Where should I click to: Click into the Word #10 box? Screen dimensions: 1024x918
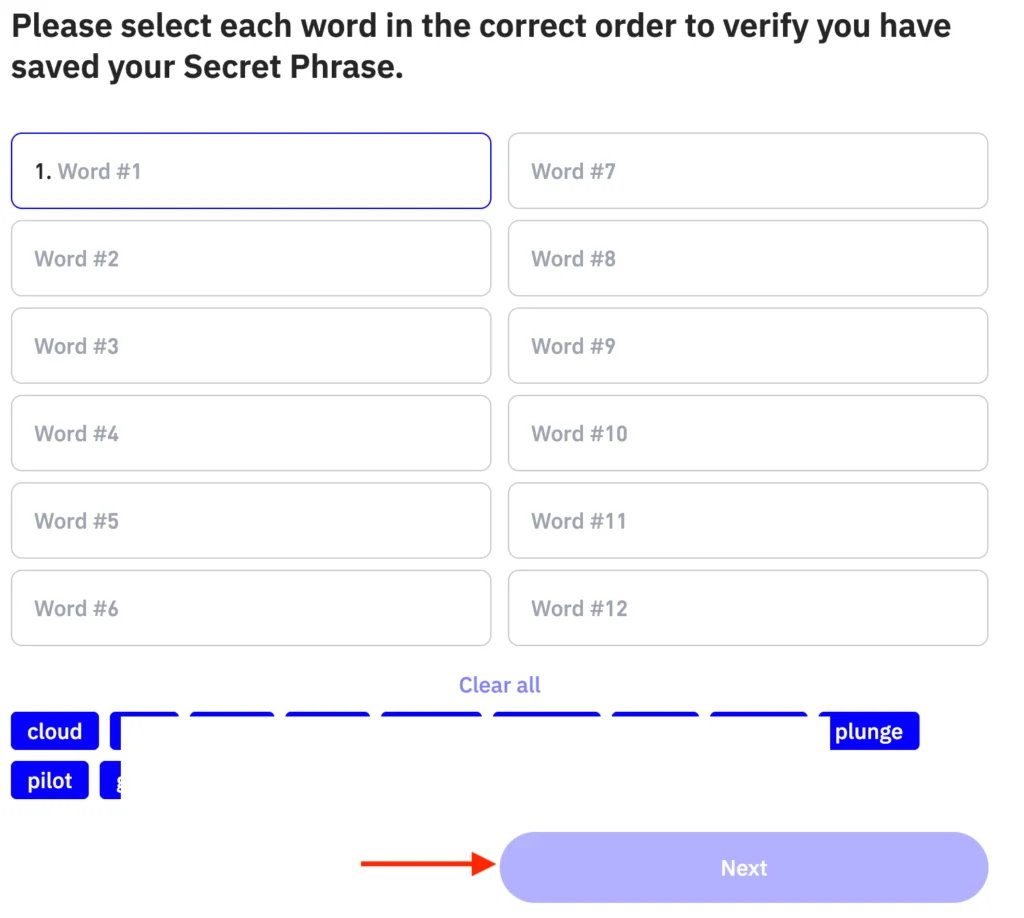tap(748, 433)
